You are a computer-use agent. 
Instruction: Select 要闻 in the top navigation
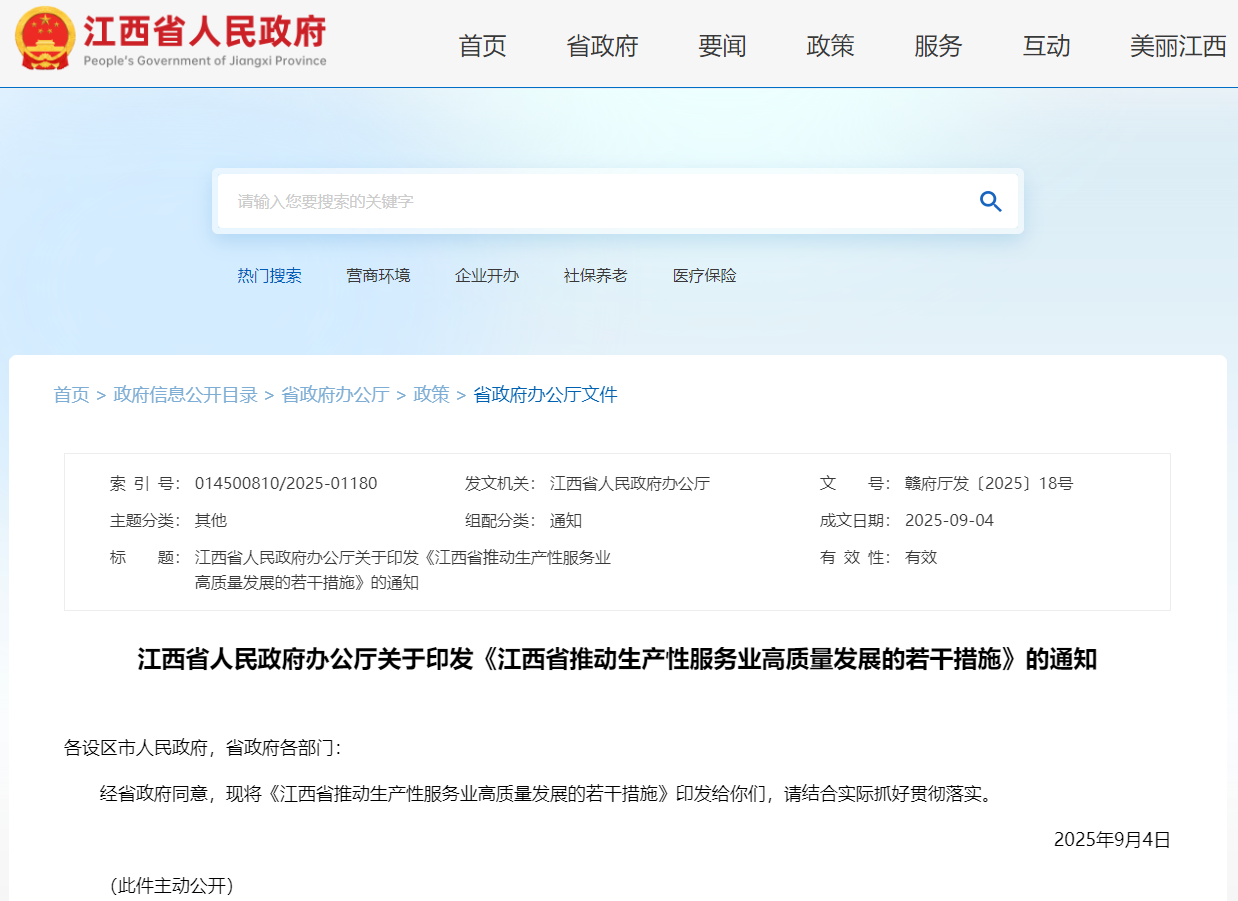pyautogui.click(x=722, y=46)
